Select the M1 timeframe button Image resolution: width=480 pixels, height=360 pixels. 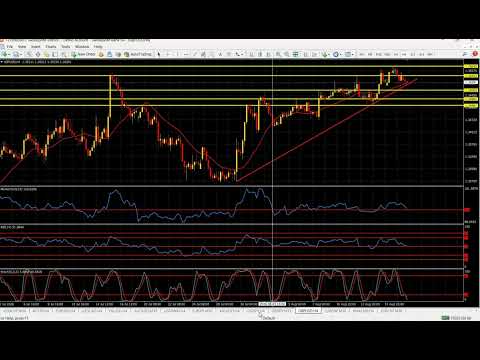tap(362, 54)
